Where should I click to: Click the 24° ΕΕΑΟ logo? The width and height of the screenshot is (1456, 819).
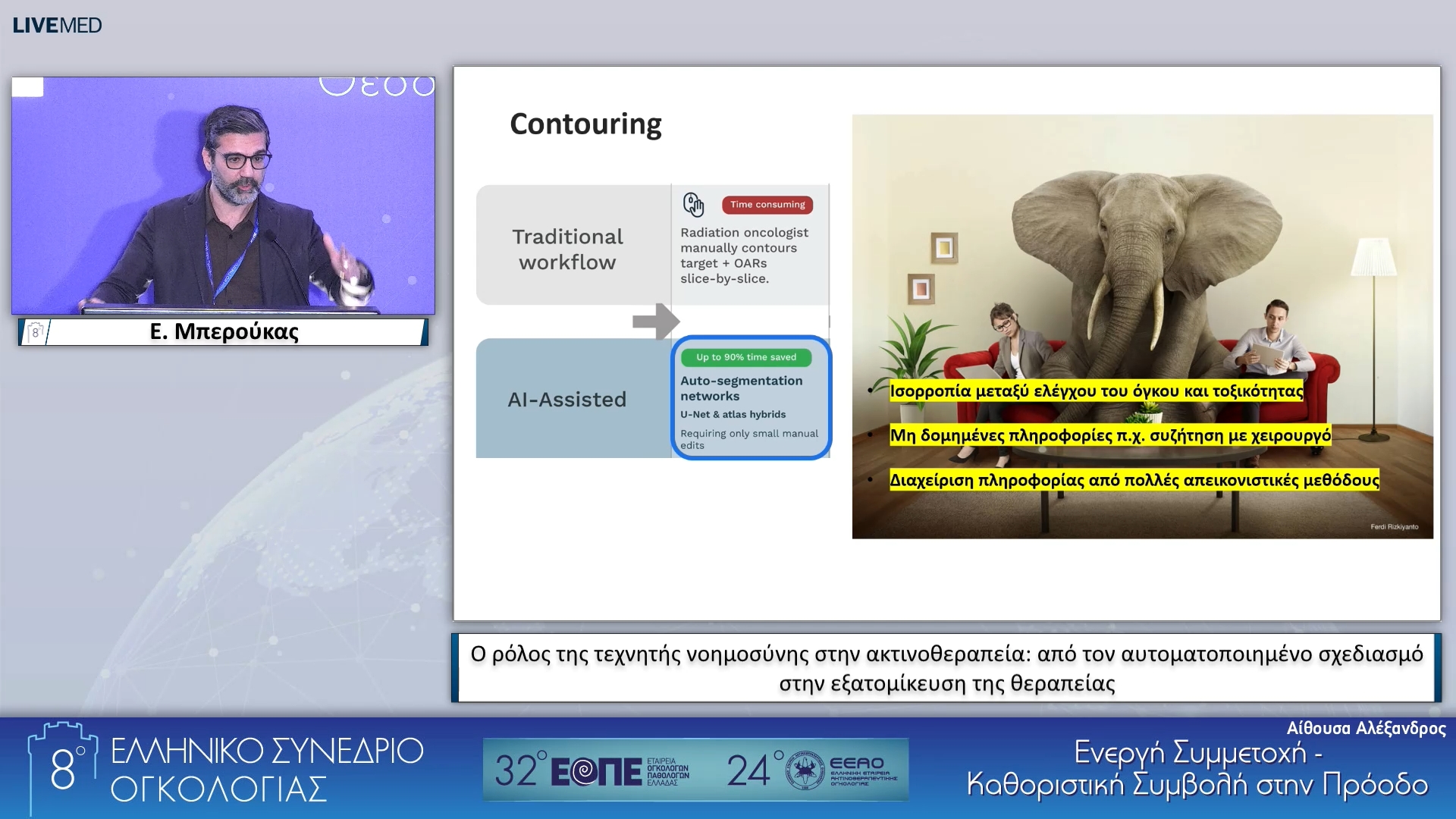coord(813,770)
